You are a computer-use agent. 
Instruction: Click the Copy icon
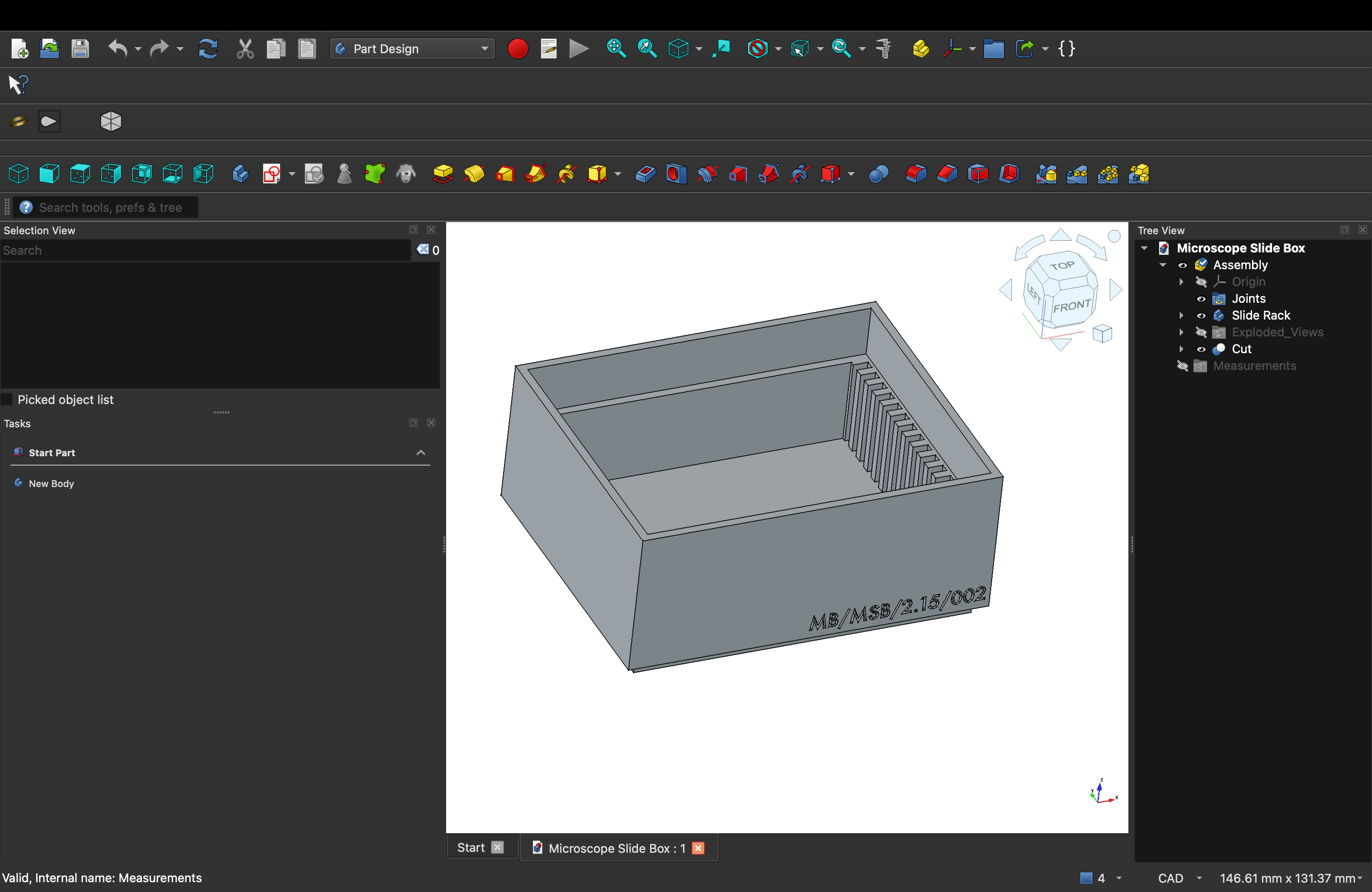[276, 49]
